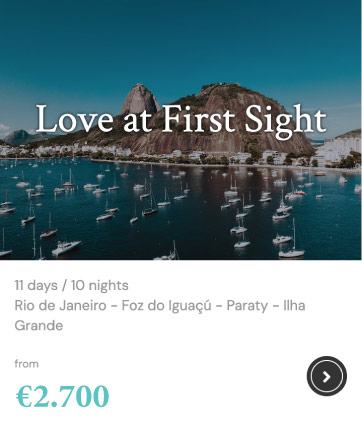Screen dimensions: 362x431
Task: Open the Love at First Sight title
Action: (x=181, y=120)
